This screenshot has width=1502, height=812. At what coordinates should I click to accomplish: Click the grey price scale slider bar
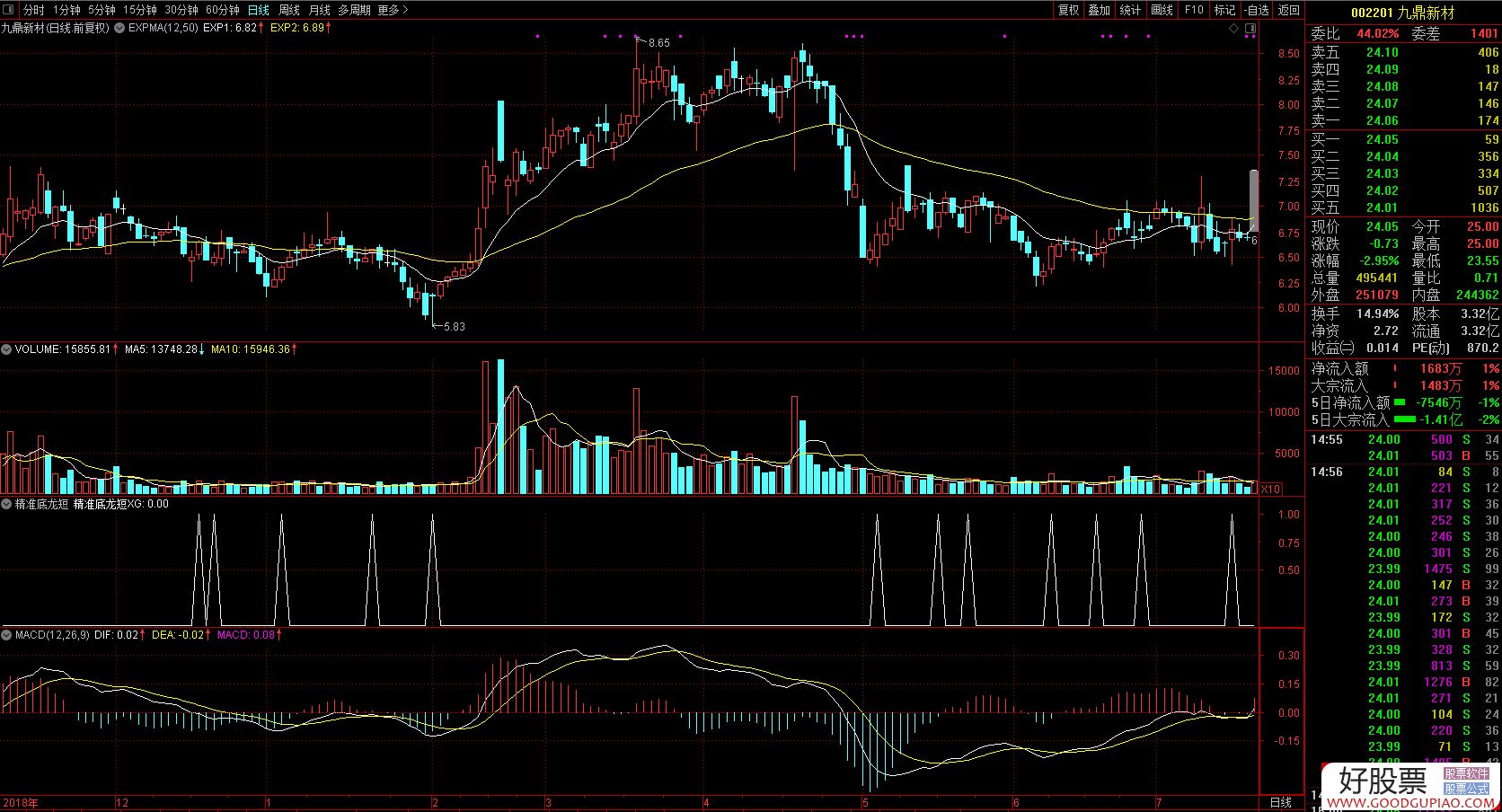(x=1254, y=199)
